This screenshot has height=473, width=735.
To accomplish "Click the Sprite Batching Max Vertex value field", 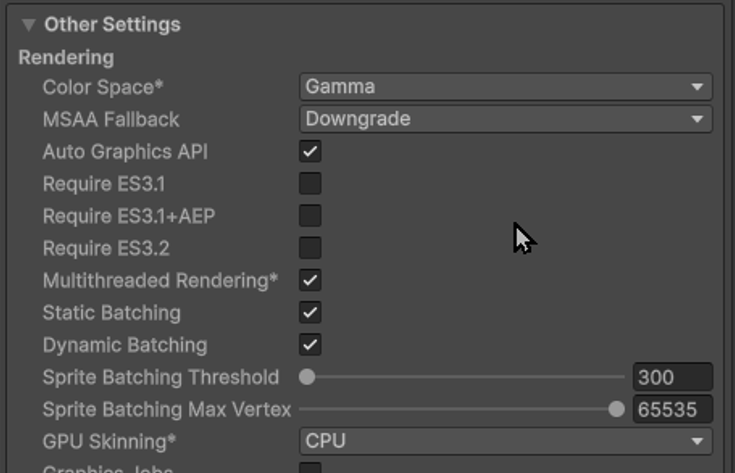I will (671, 409).
